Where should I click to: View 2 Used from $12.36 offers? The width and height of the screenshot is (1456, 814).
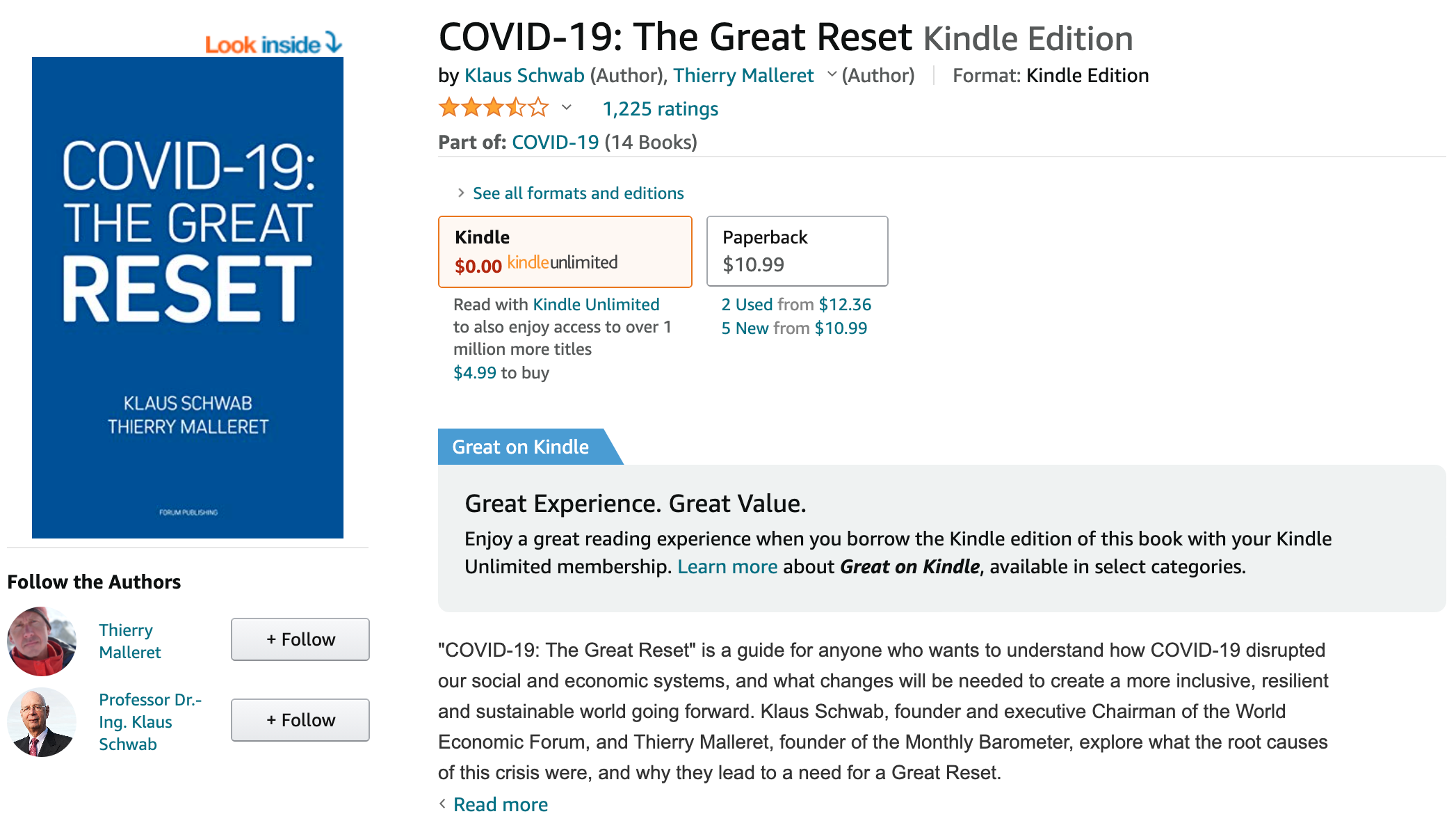[x=796, y=305]
